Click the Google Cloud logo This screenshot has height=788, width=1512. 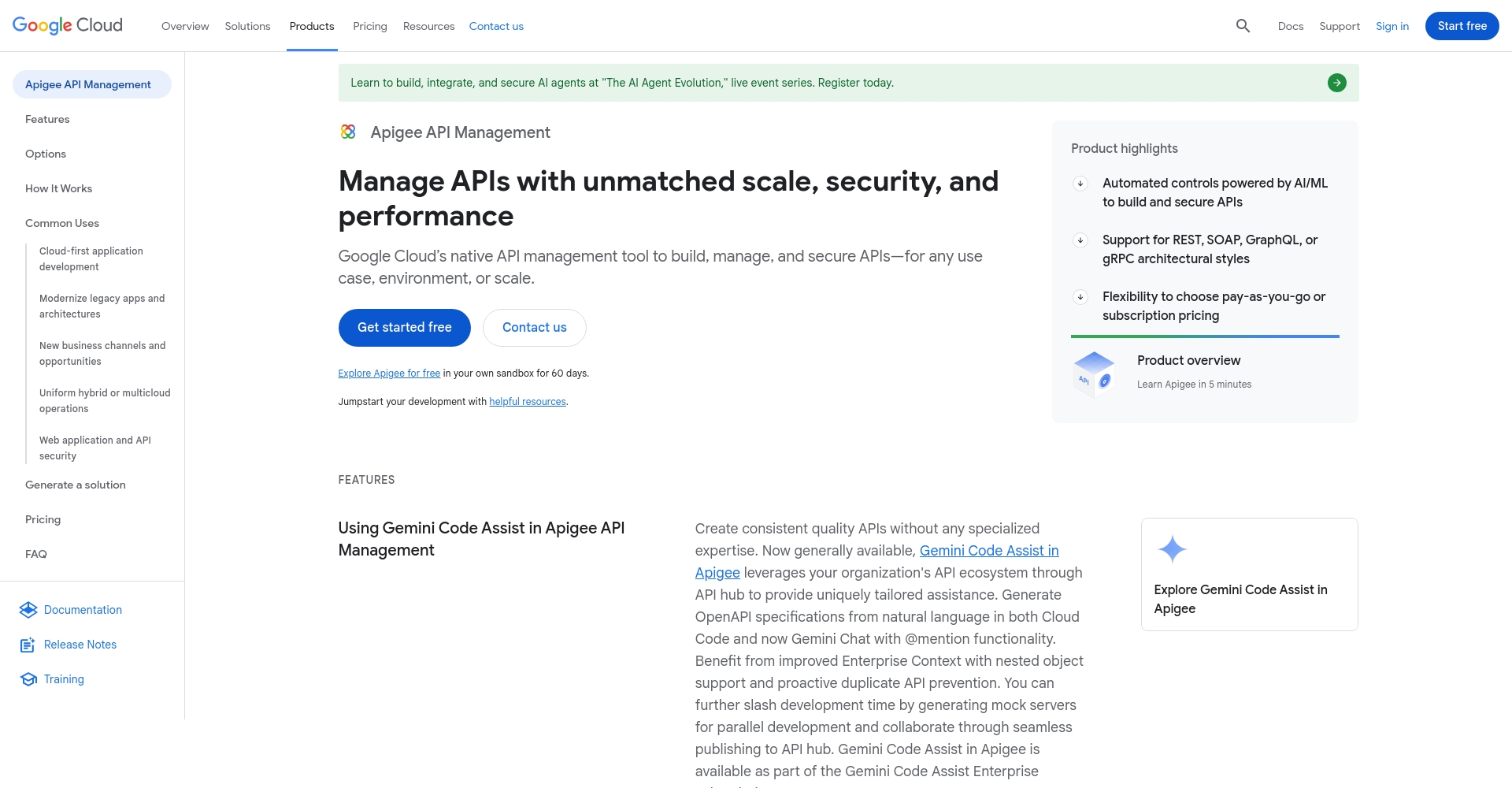click(68, 26)
